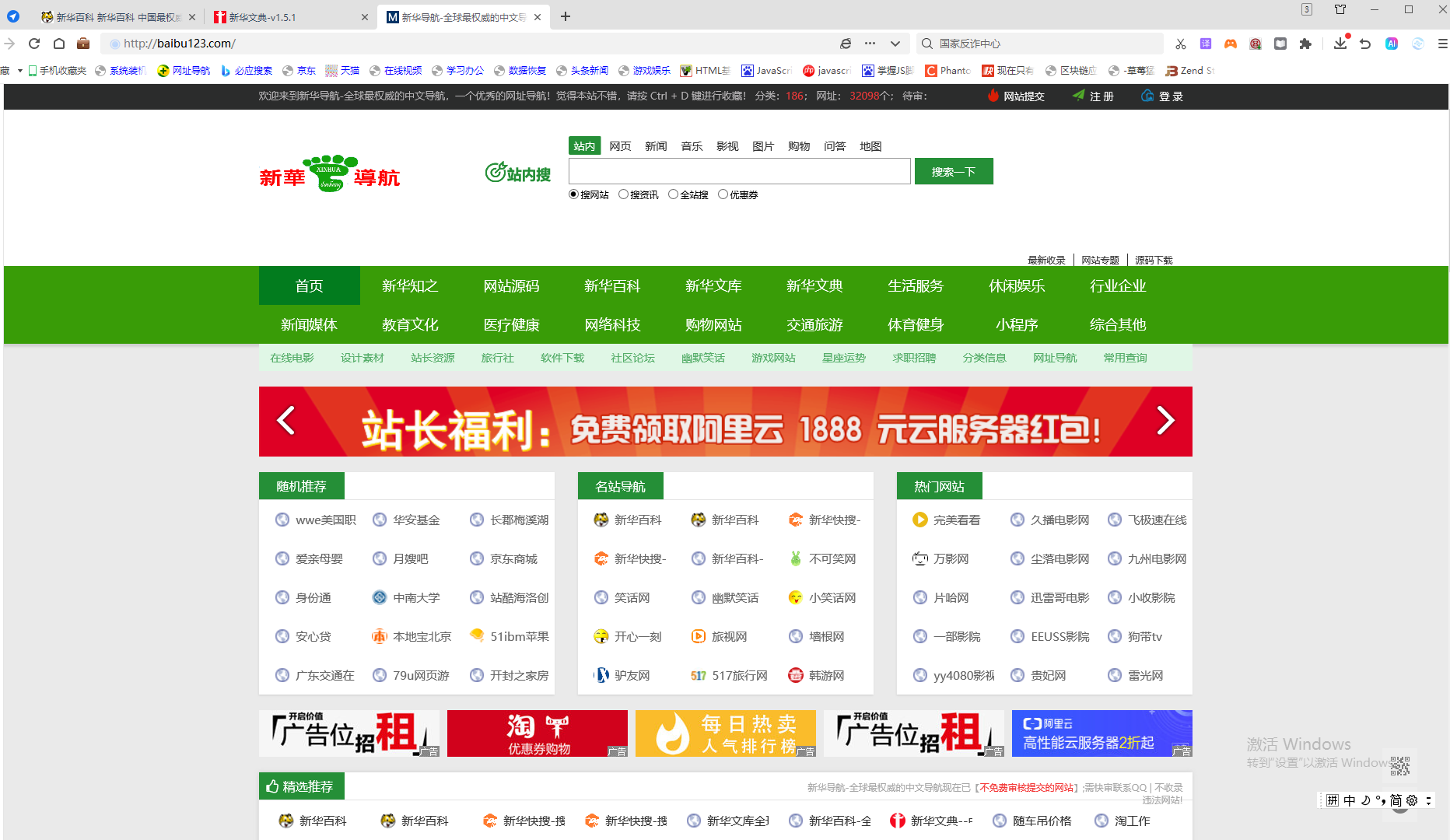
Task: Close the 新华文典-v1.5.1 tab
Action: (365, 17)
